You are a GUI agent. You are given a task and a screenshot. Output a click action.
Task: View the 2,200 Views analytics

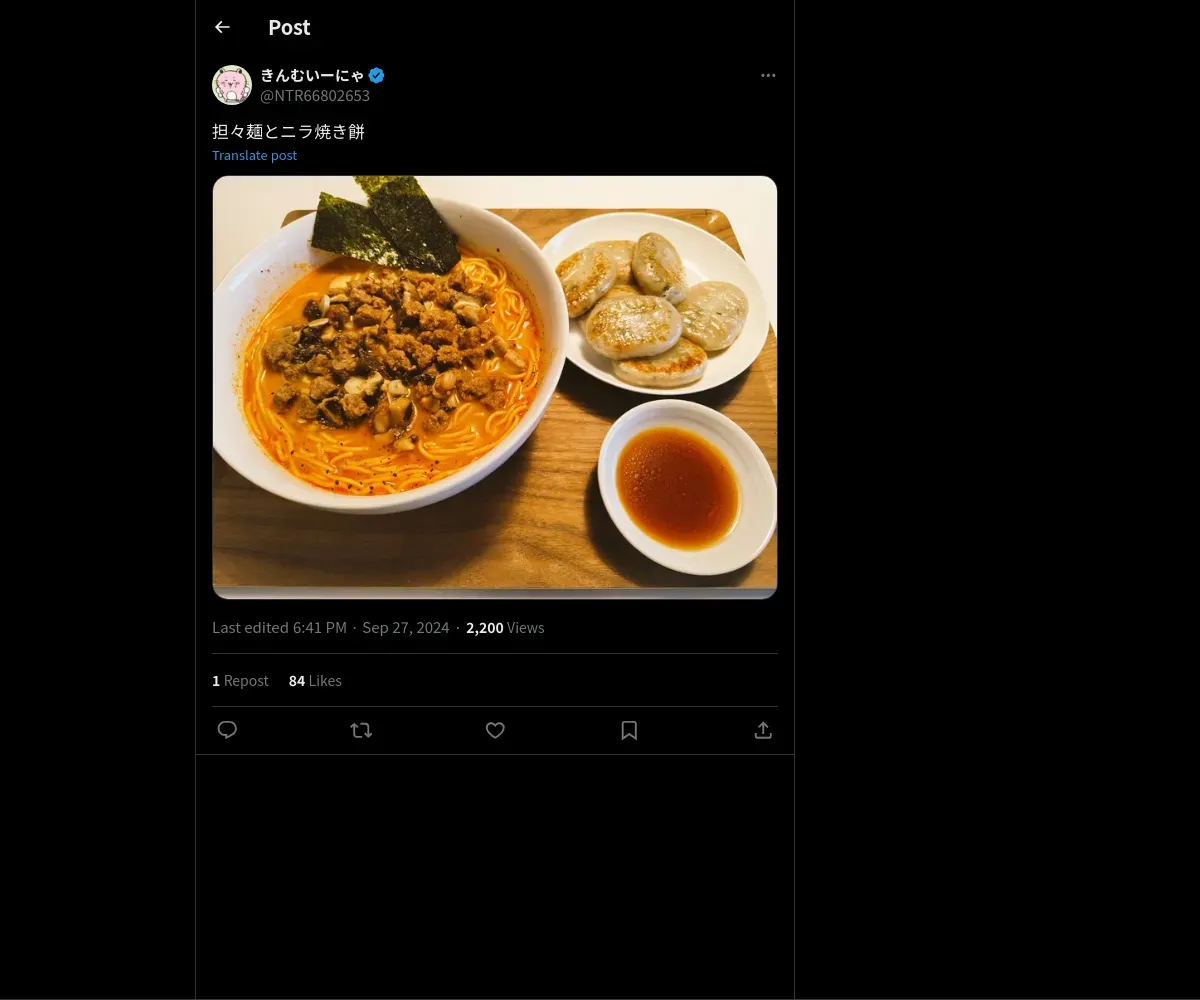(x=505, y=628)
